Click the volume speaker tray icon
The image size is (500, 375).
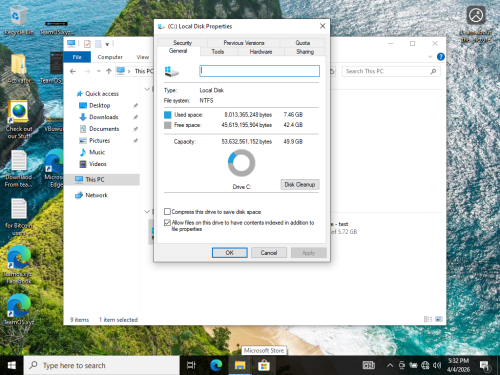tap(437, 366)
